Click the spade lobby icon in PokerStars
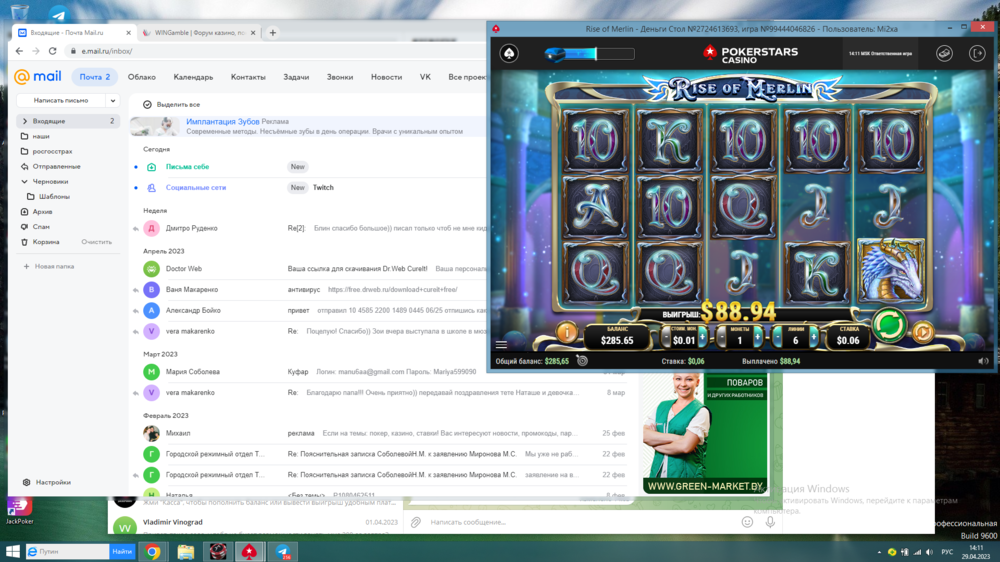The height and width of the screenshot is (562, 1000). coord(507,53)
